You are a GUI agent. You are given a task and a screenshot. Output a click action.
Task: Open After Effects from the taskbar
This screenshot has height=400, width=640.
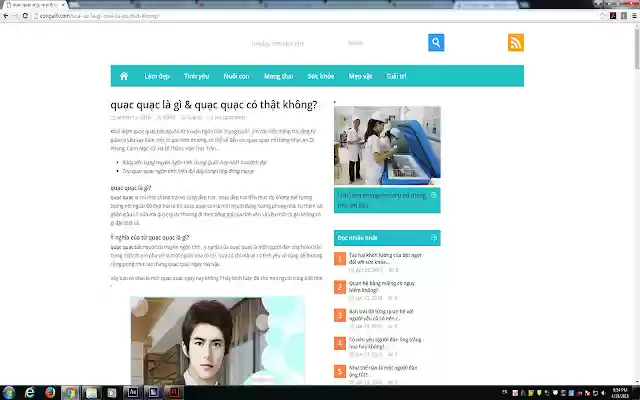pyautogui.click(x=133, y=393)
